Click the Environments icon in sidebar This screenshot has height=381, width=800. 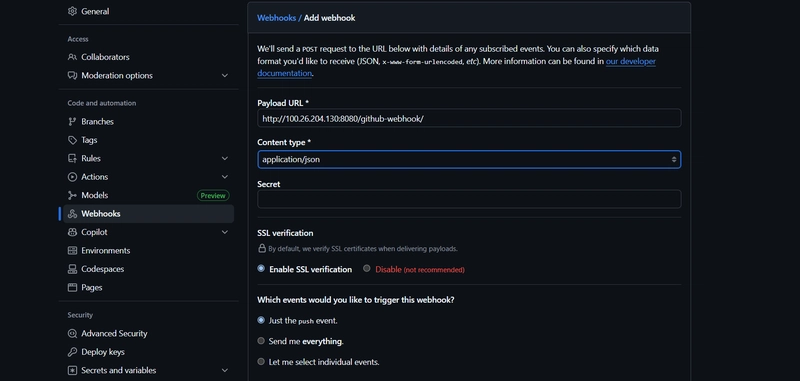point(72,250)
